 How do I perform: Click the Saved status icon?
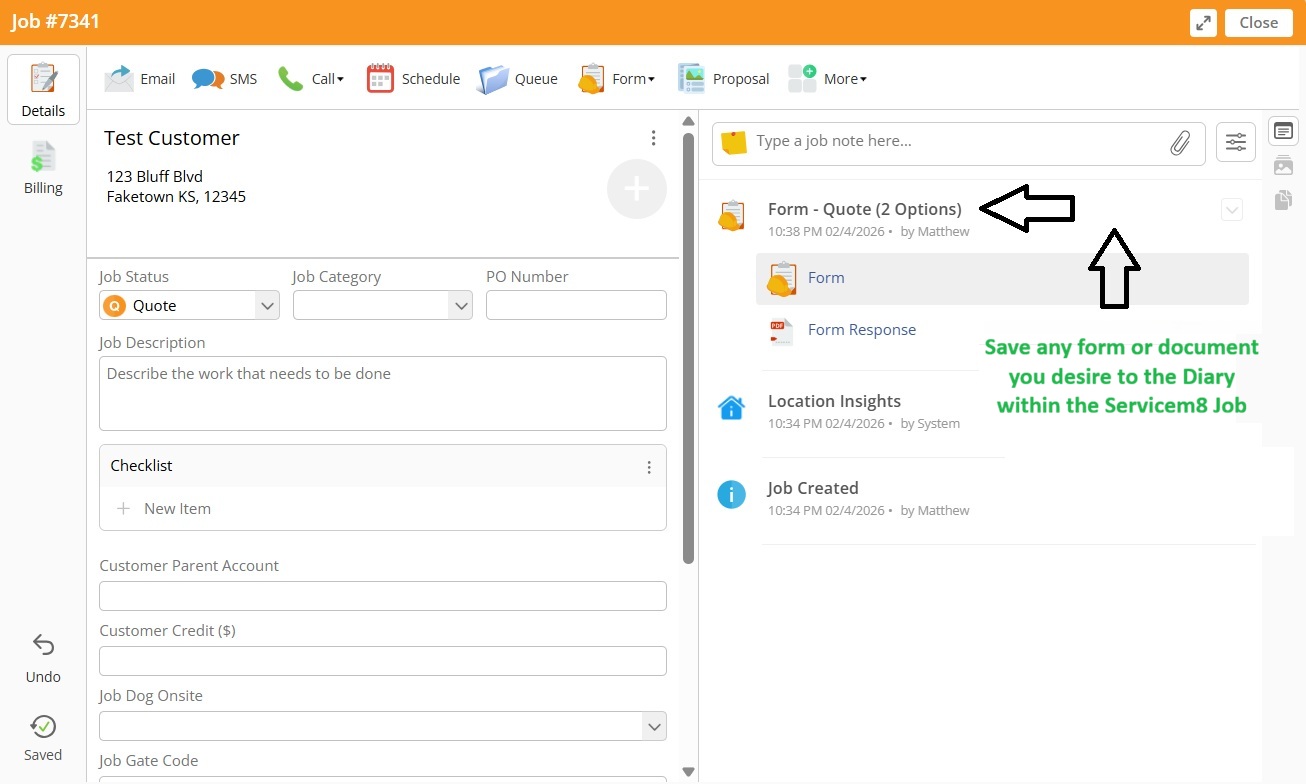click(43, 726)
